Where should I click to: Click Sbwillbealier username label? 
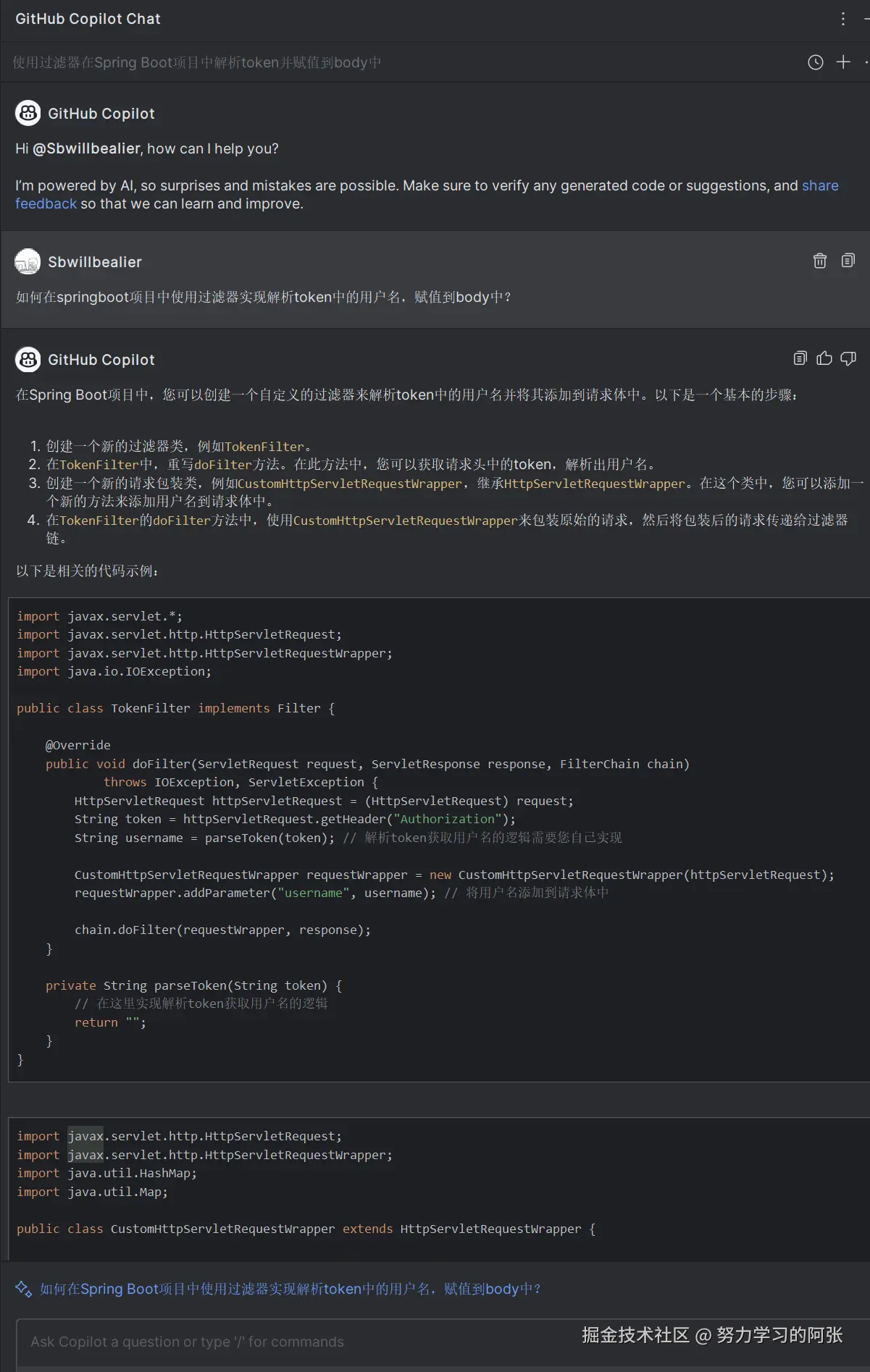coord(95,262)
